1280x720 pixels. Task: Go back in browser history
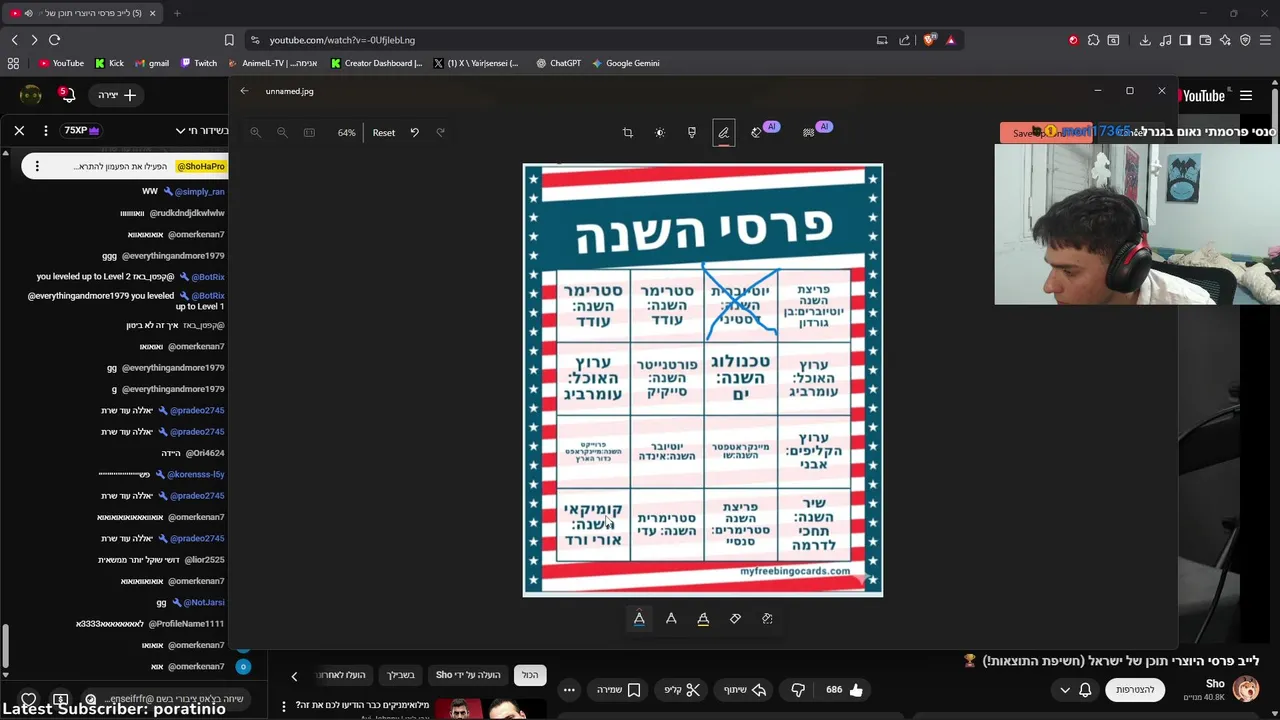14,40
